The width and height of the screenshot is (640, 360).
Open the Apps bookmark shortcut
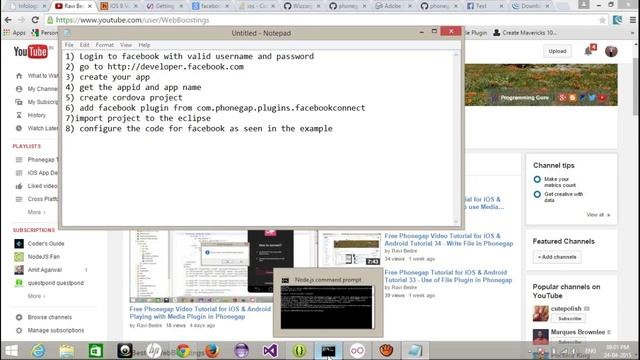tap(15, 33)
